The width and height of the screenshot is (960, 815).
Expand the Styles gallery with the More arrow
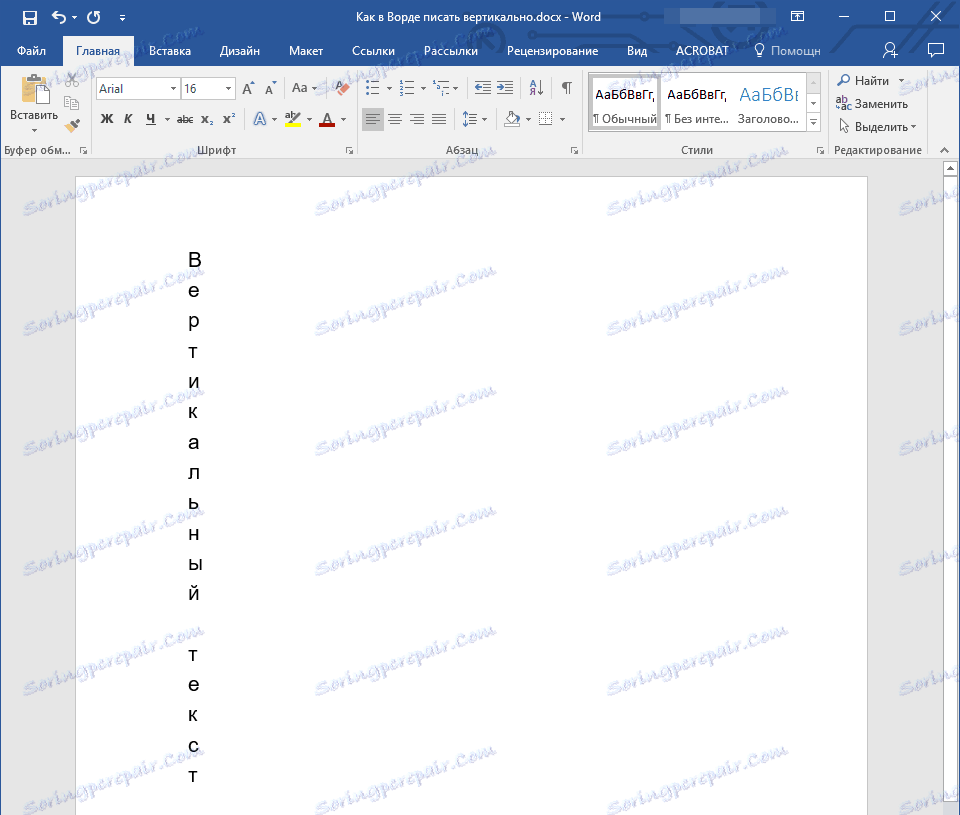pos(814,122)
